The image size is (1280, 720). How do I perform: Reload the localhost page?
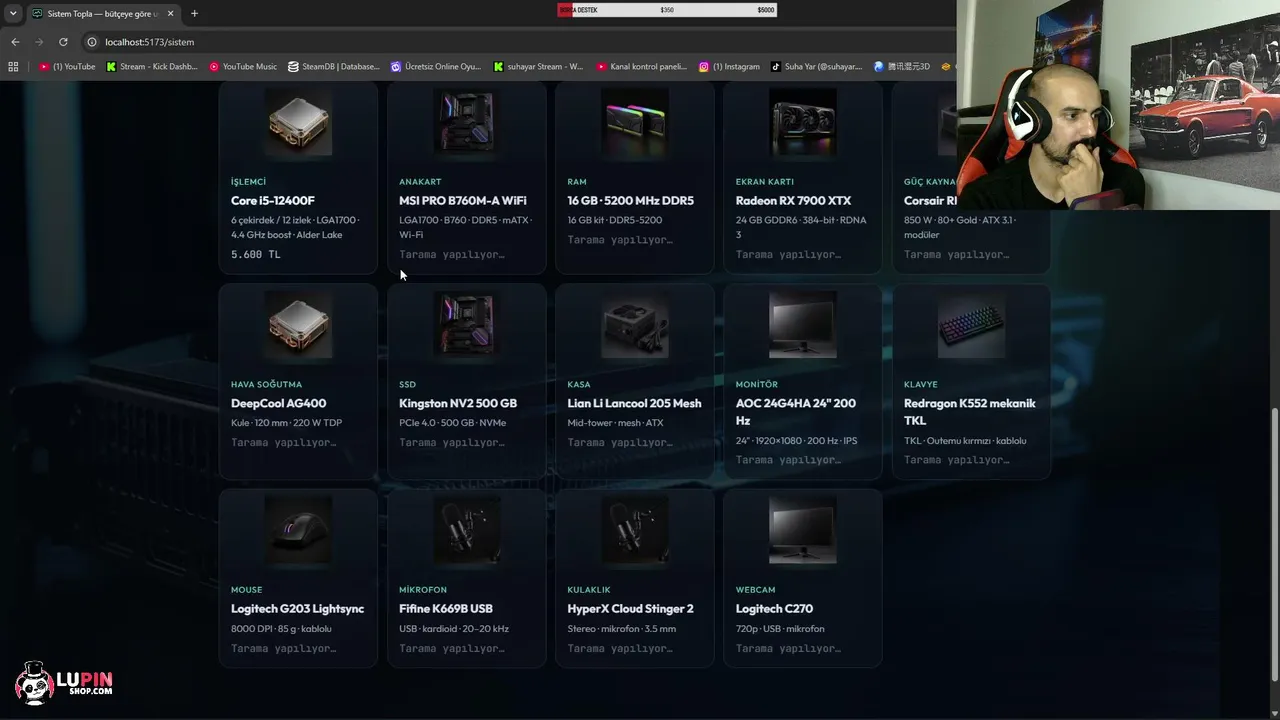[63, 42]
